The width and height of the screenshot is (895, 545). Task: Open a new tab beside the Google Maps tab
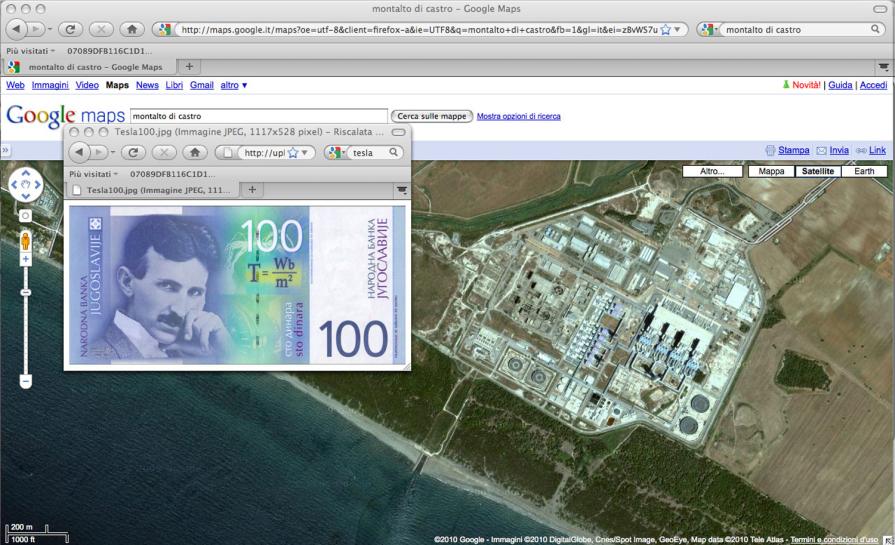(189, 67)
